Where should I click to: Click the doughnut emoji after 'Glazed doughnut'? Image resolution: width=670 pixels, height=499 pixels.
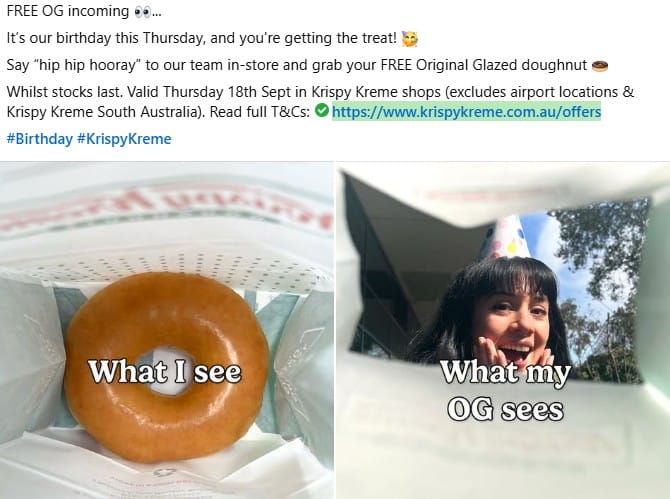click(599, 66)
